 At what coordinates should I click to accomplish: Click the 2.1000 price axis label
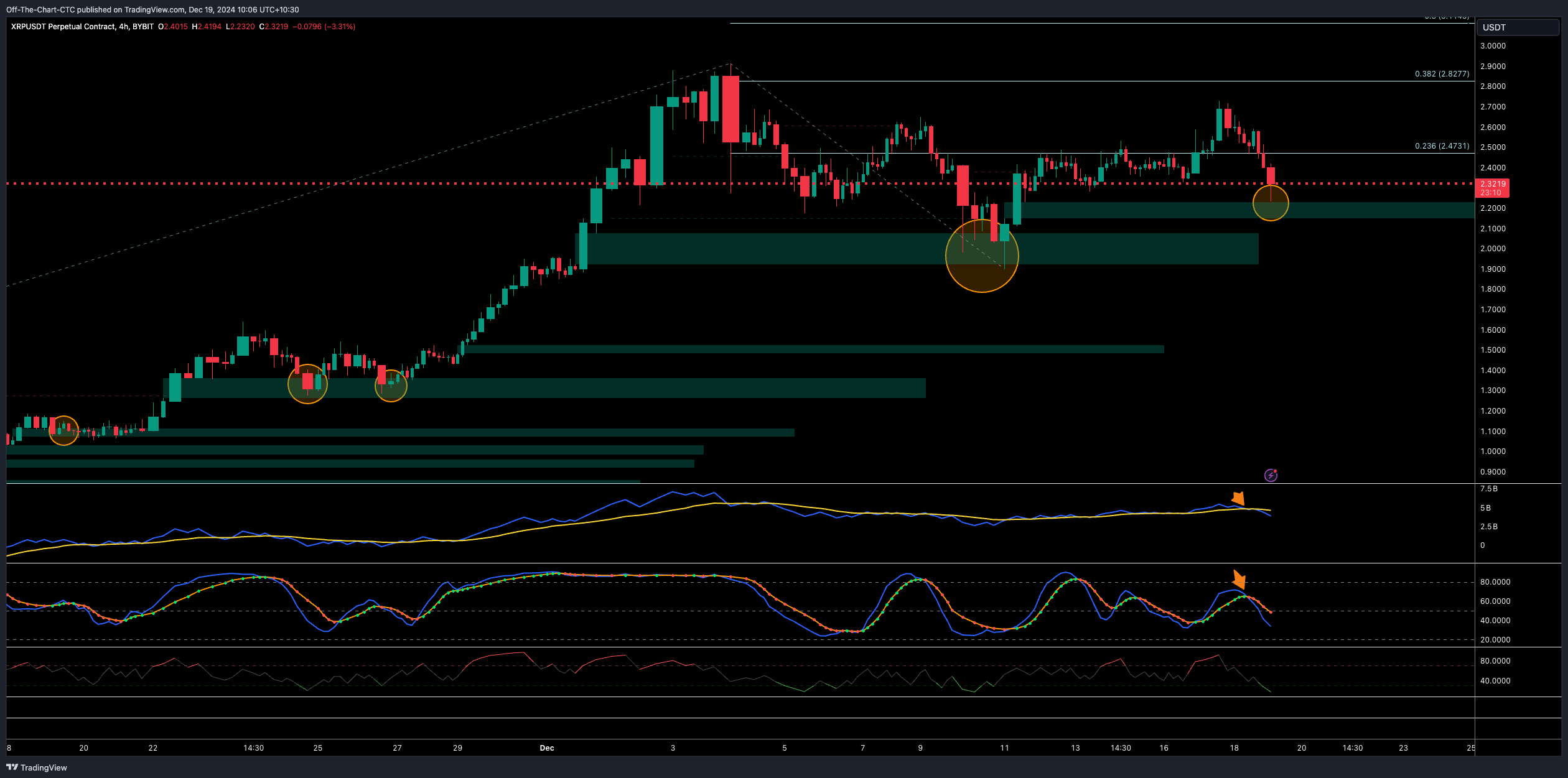[x=1493, y=229]
